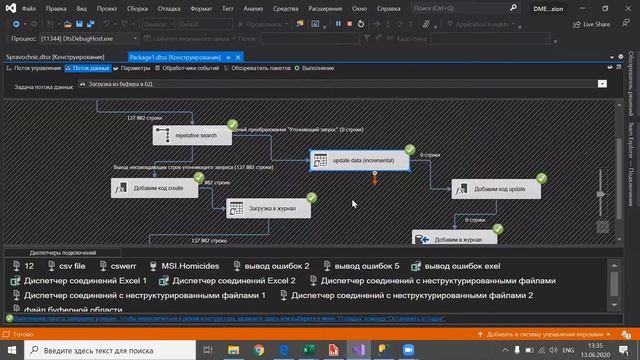Click the Save file toolbar icon
The height and width of the screenshot is (360, 640).
coord(79,24)
